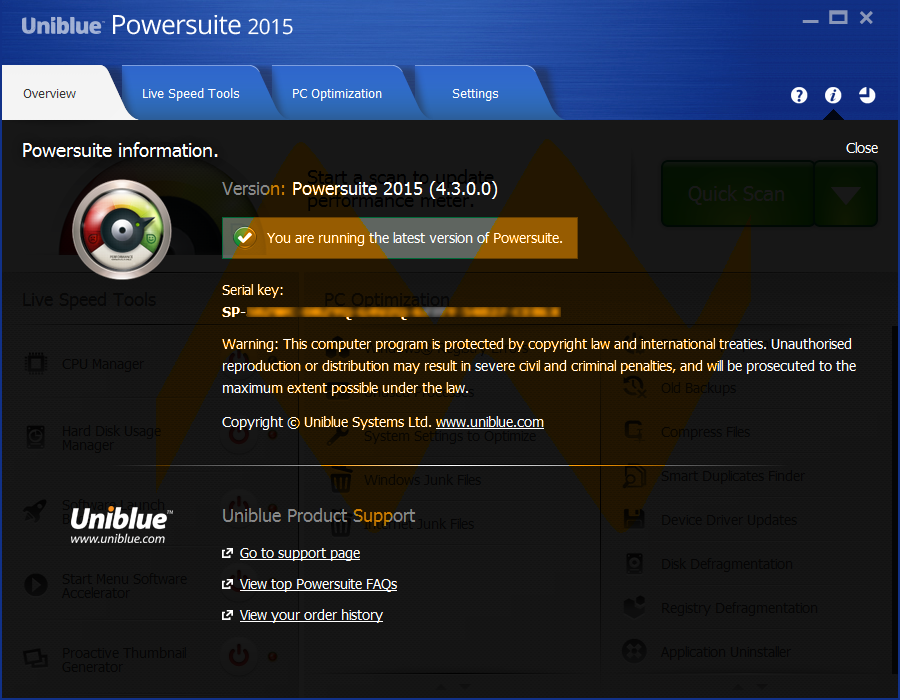The image size is (900, 700).
Task: Close the Uniblue Powersuite 2015 window
Action: click(866, 18)
